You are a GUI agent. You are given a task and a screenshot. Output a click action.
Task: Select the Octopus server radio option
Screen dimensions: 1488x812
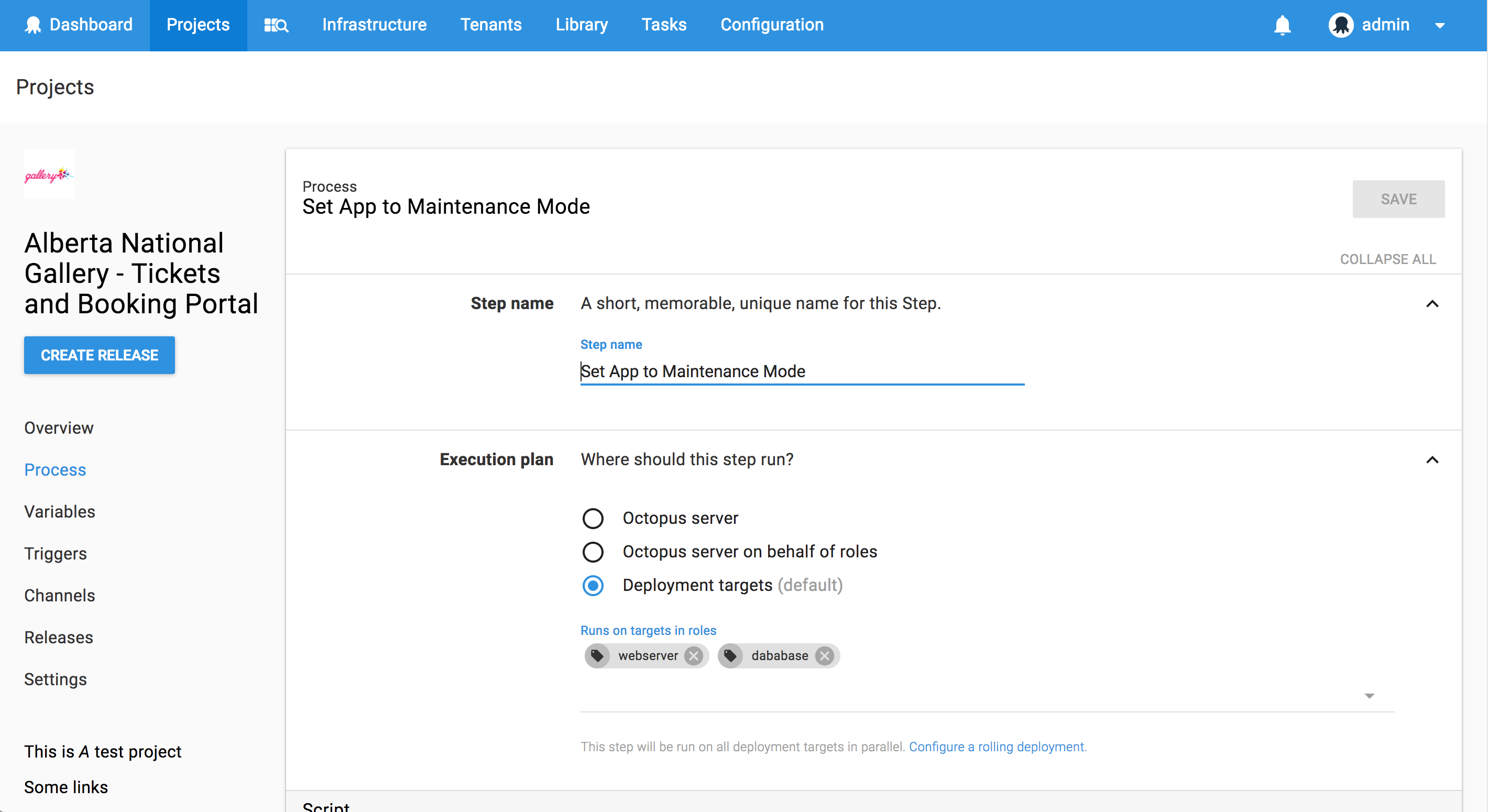tap(593, 518)
